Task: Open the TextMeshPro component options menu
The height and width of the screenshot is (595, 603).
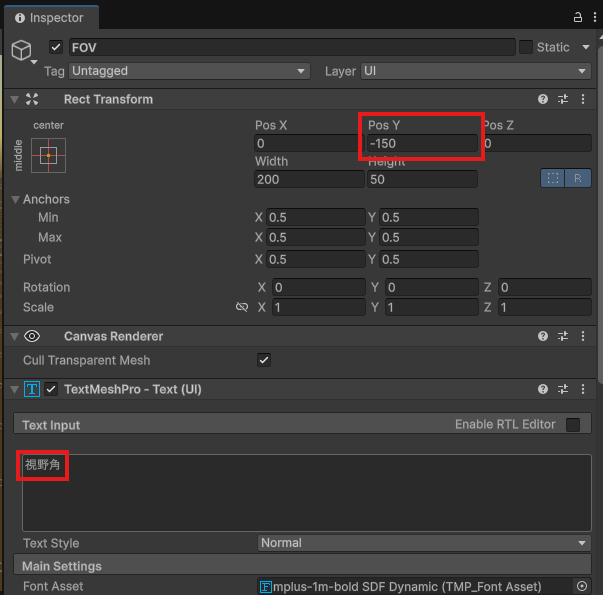Action: point(583,389)
